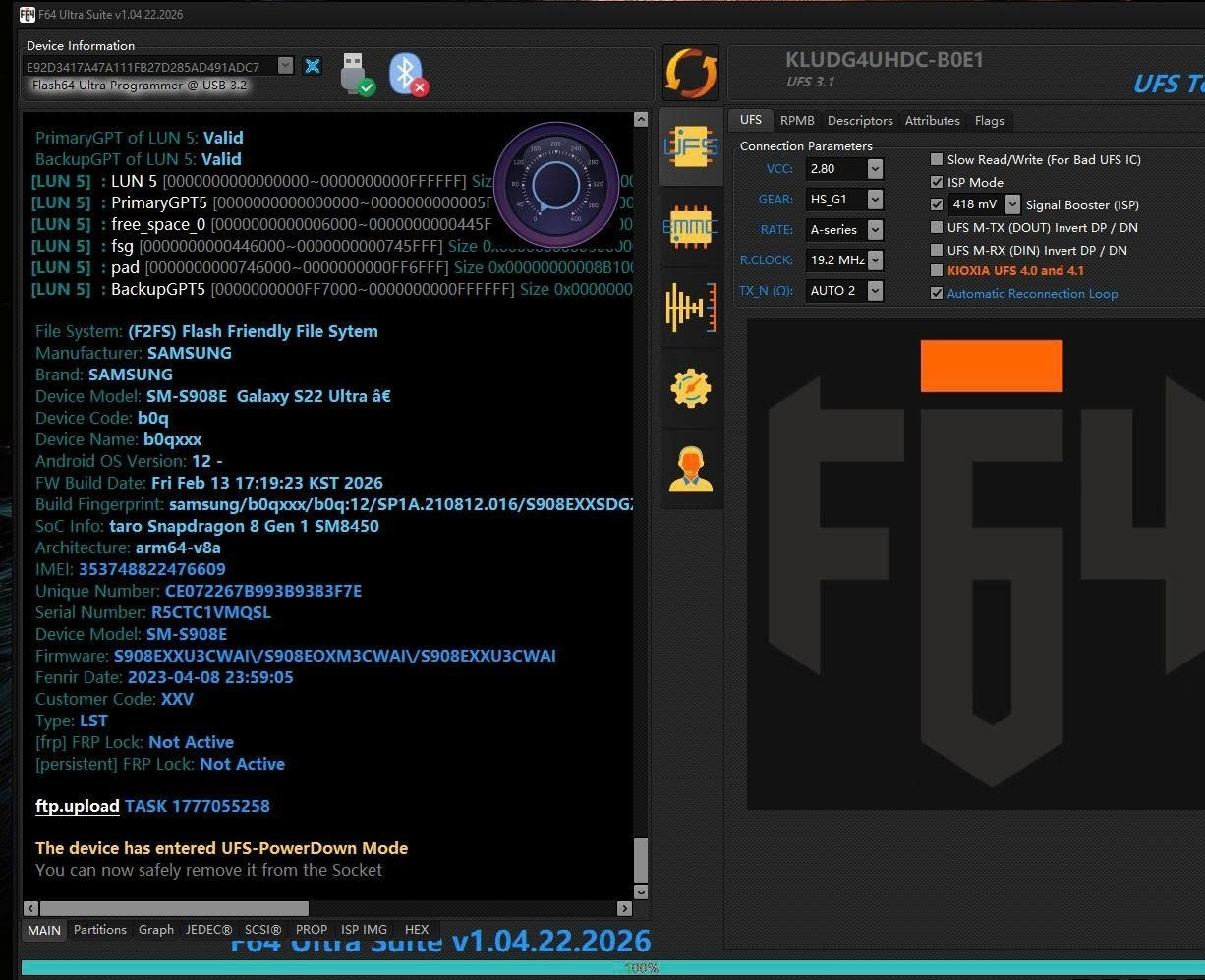
Task: Click the UFS-PowerDown Mode message
Action: coord(221,848)
